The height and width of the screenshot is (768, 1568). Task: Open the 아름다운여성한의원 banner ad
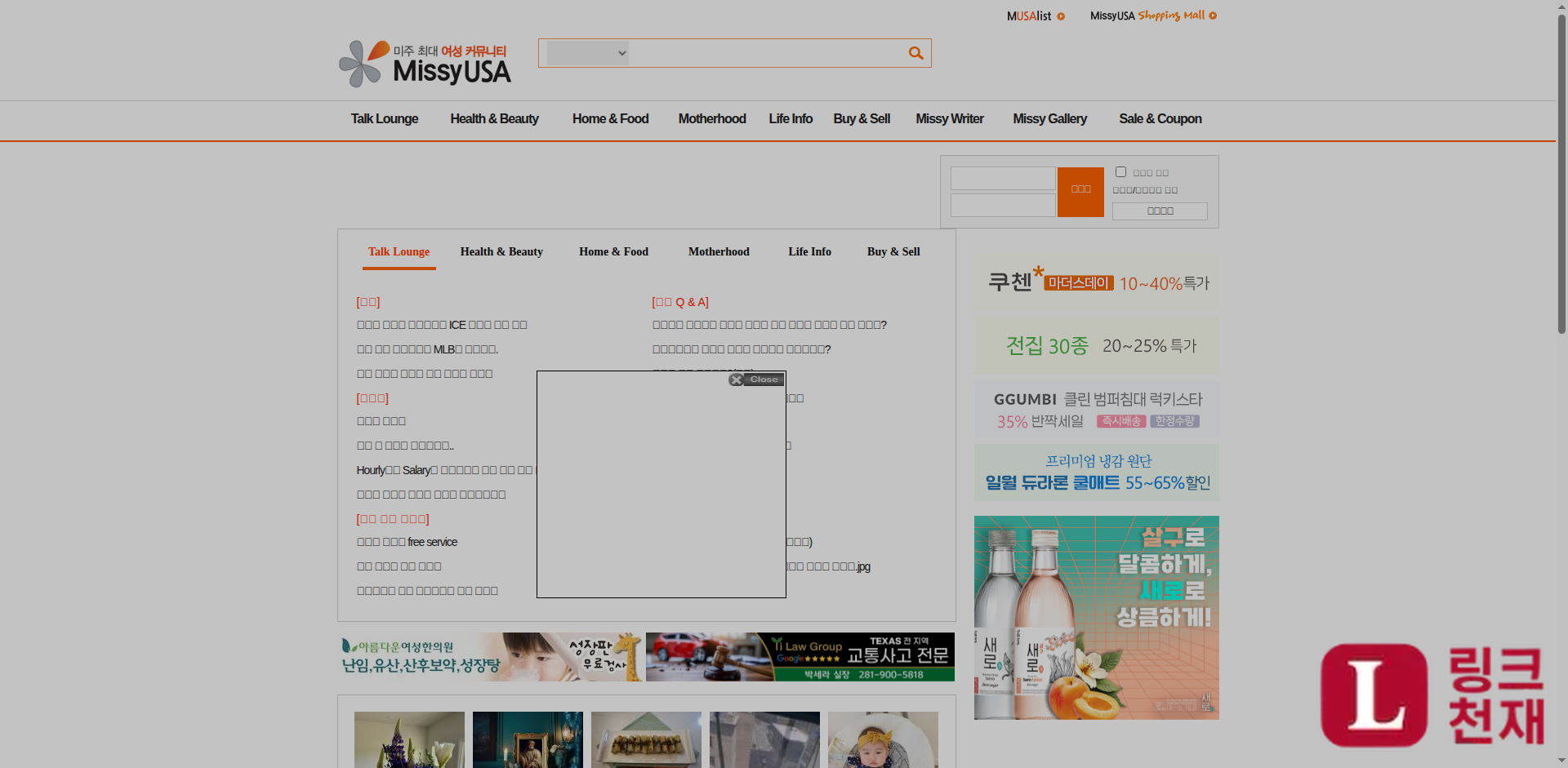[x=490, y=657]
